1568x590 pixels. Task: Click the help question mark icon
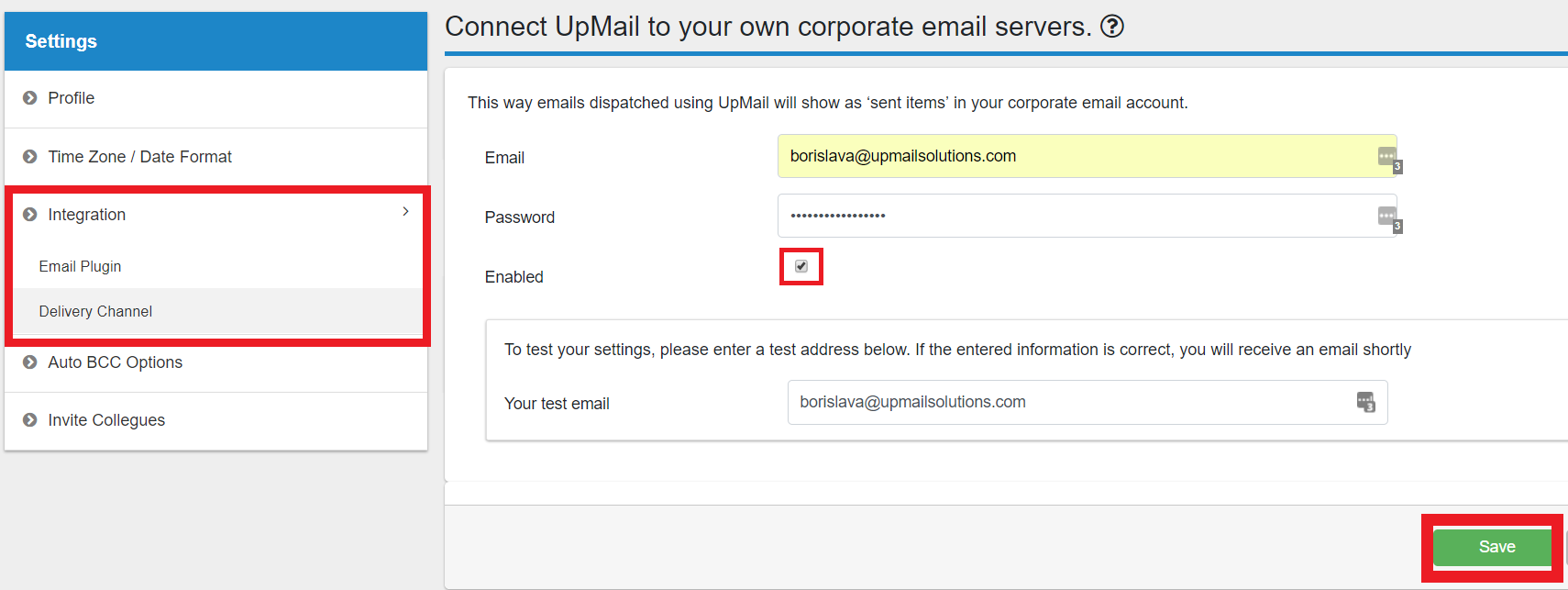coord(1112,27)
